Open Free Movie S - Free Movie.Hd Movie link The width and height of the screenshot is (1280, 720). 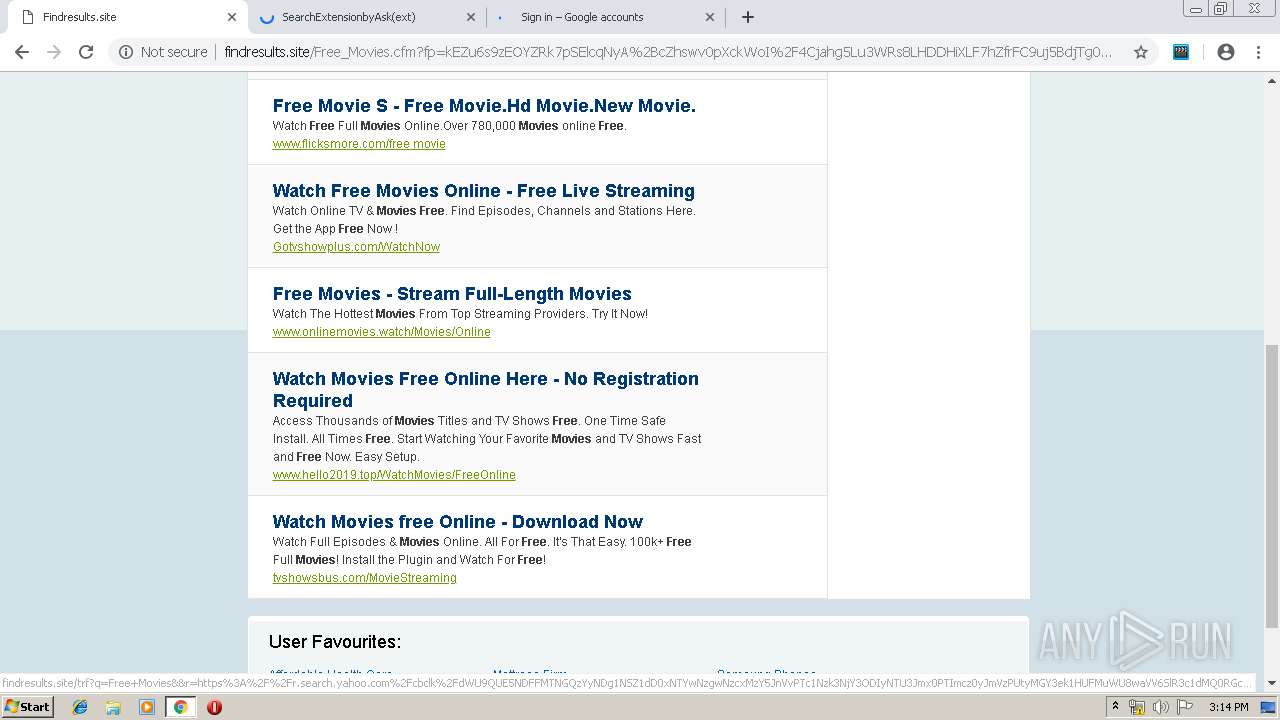484,106
